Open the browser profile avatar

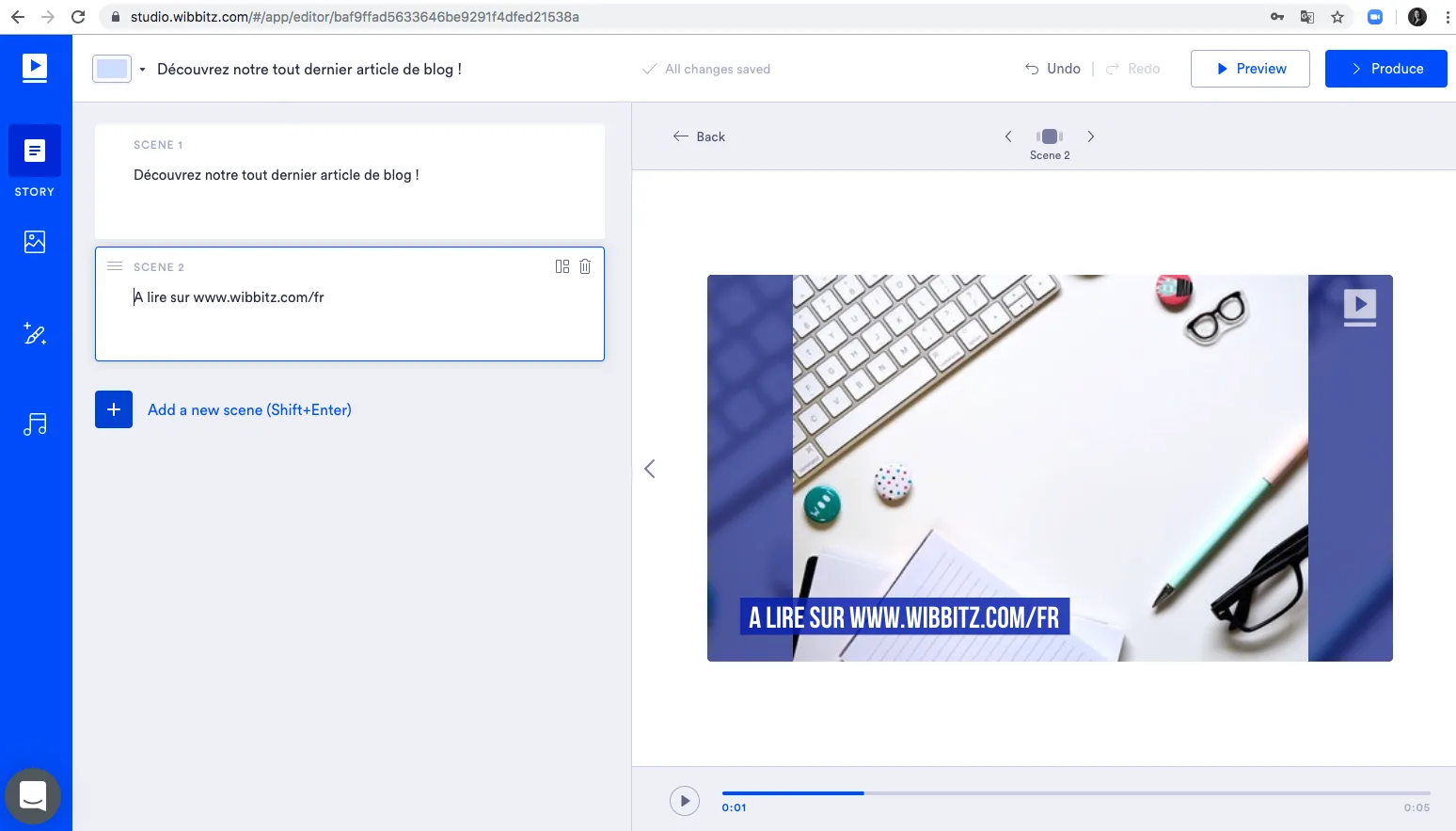(1417, 17)
